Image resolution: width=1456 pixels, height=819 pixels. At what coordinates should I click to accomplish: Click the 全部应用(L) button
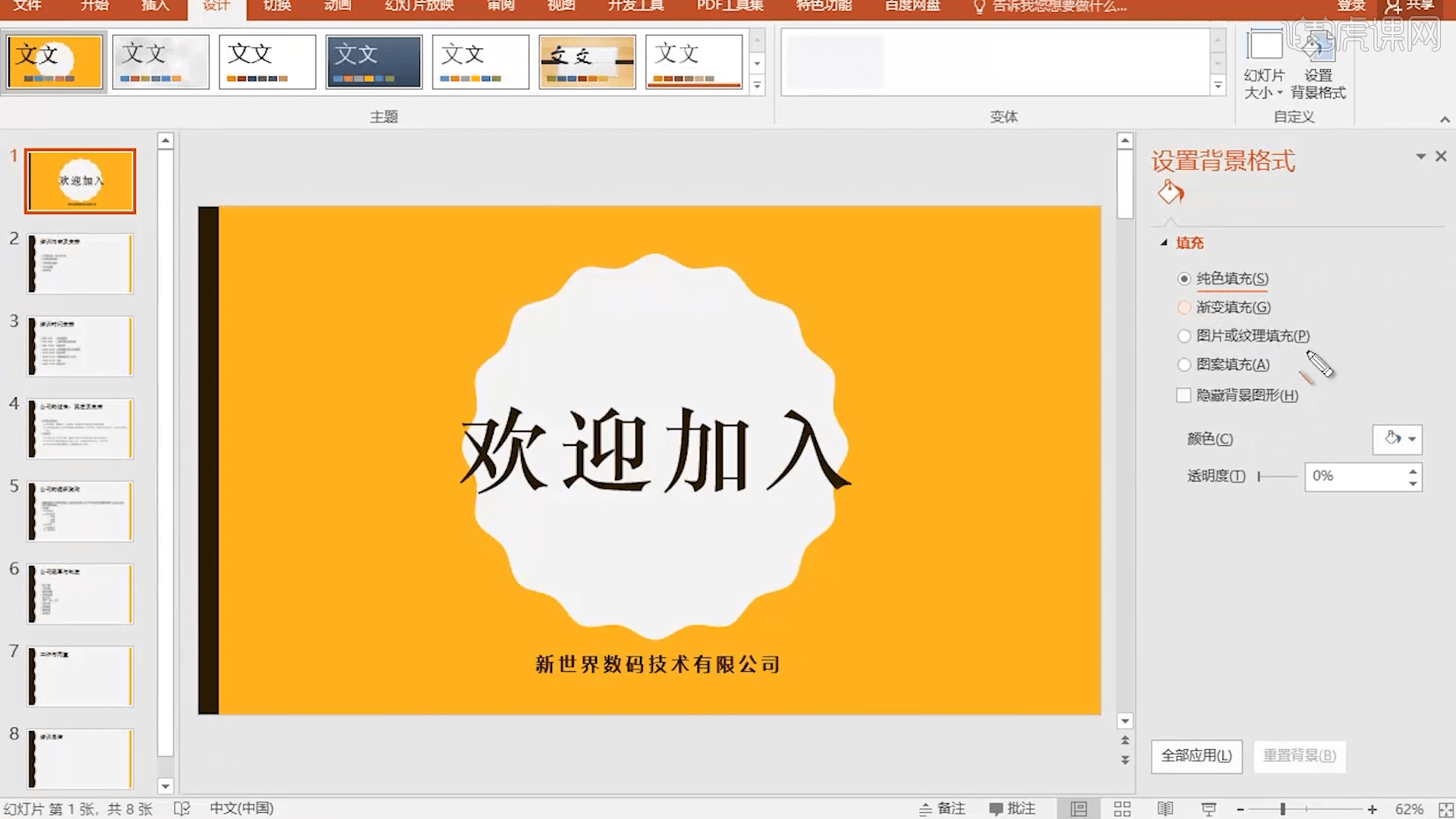coord(1197,756)
